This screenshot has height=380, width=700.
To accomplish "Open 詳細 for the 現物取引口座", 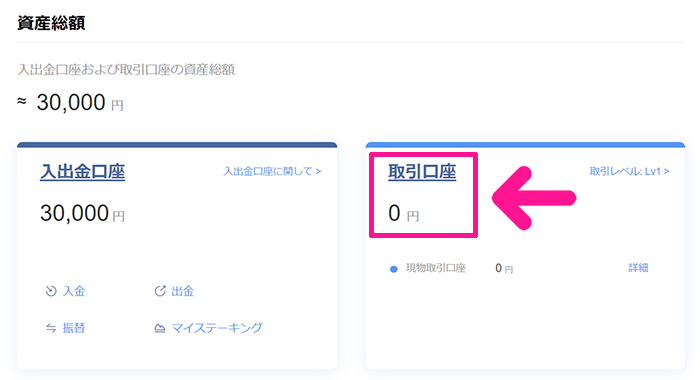I will [638, 268].
